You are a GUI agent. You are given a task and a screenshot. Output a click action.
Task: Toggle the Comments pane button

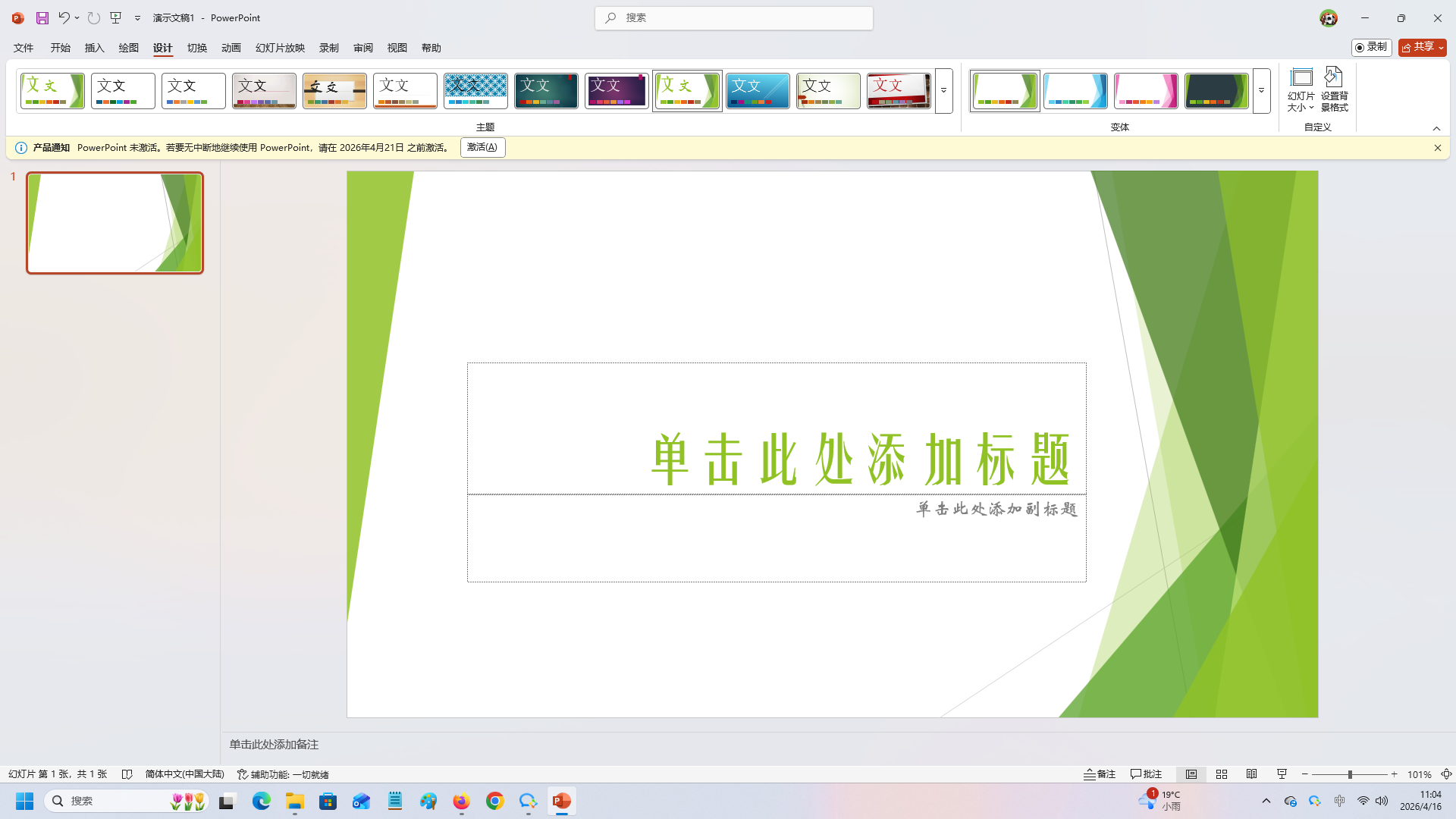[x=1146, y=774]
